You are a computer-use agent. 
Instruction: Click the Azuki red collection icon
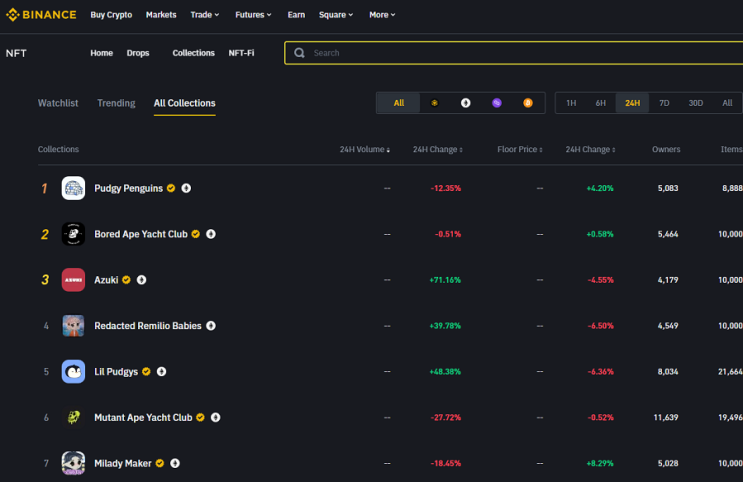73,280
